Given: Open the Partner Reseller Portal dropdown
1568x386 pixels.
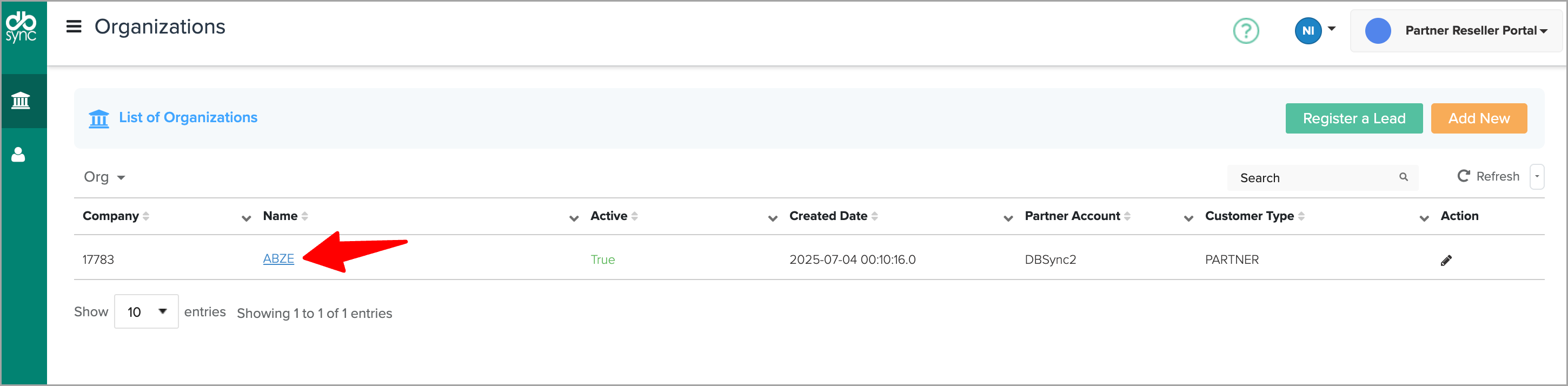Looking at the screenshot, I should 1475,30.
